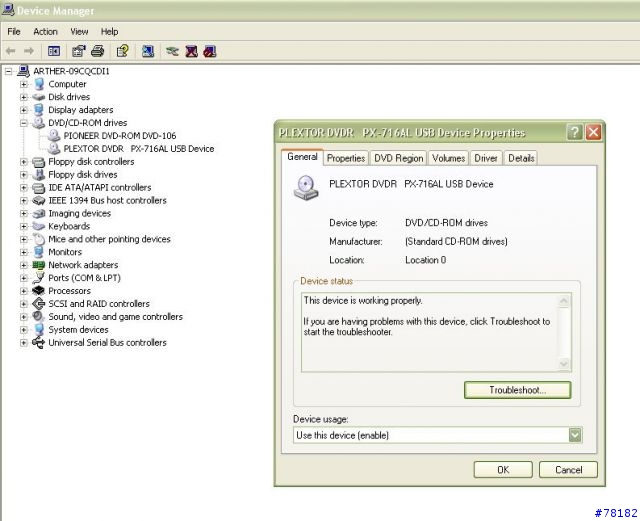Screen dimensions: 640x521
Task: Click the Troubleshoot button
Action: (x=518, y=390)
